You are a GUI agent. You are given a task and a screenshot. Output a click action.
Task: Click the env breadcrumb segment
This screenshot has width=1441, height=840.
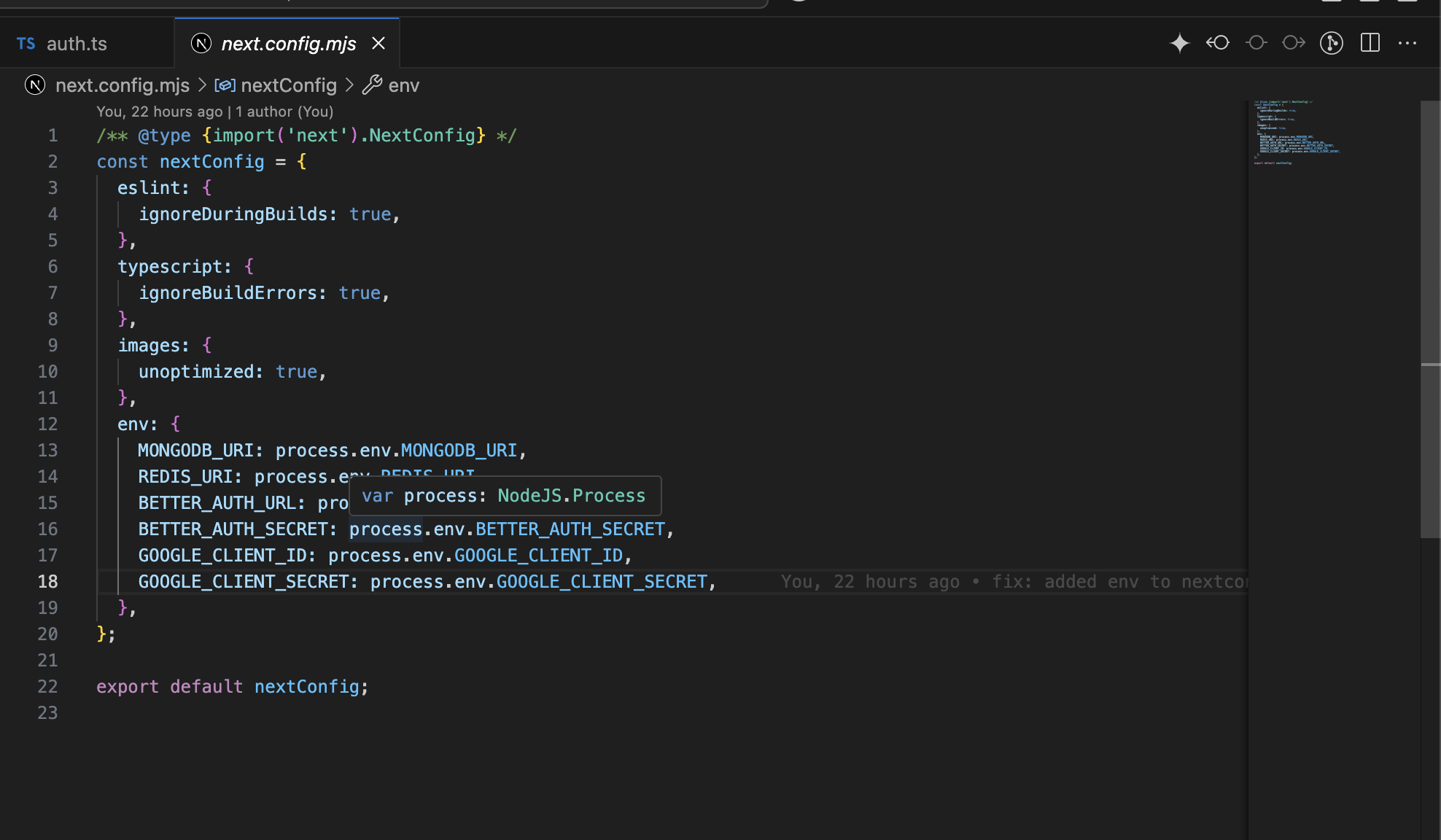tap(404, 85)
